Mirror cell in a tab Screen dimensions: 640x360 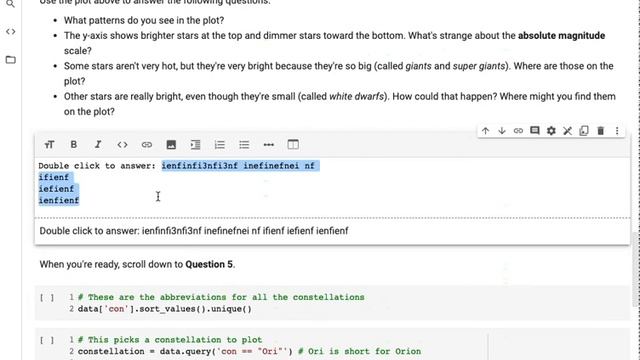(584, 131)
